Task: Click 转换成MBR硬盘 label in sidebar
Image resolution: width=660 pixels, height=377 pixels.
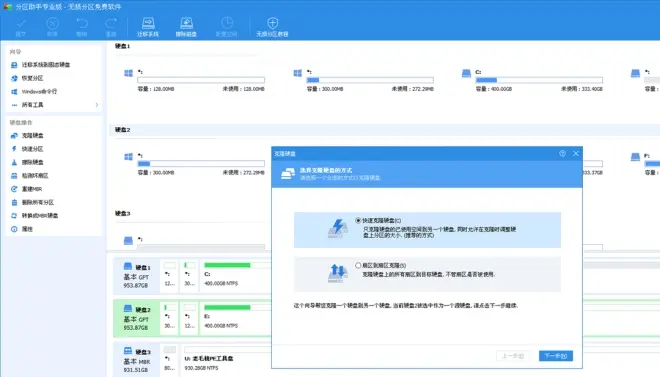Action: click(x=40, y=215)
